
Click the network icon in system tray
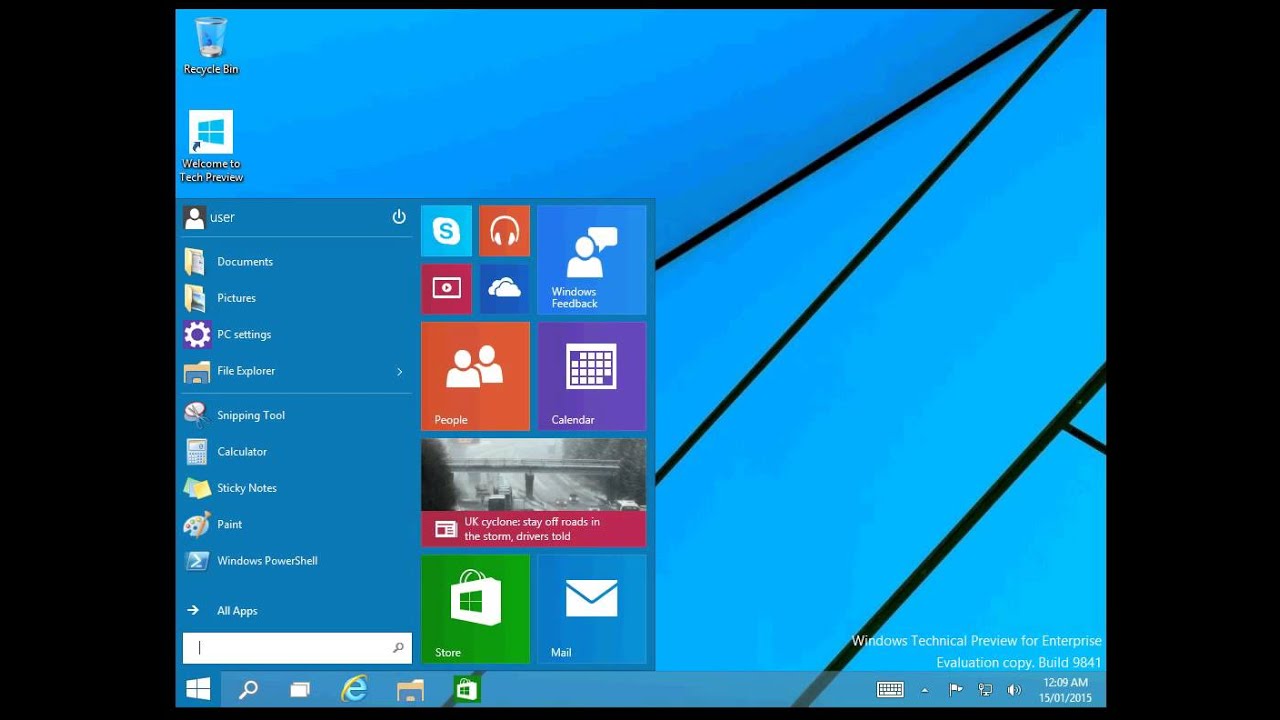pyautogui.click(x=985, y=689)
